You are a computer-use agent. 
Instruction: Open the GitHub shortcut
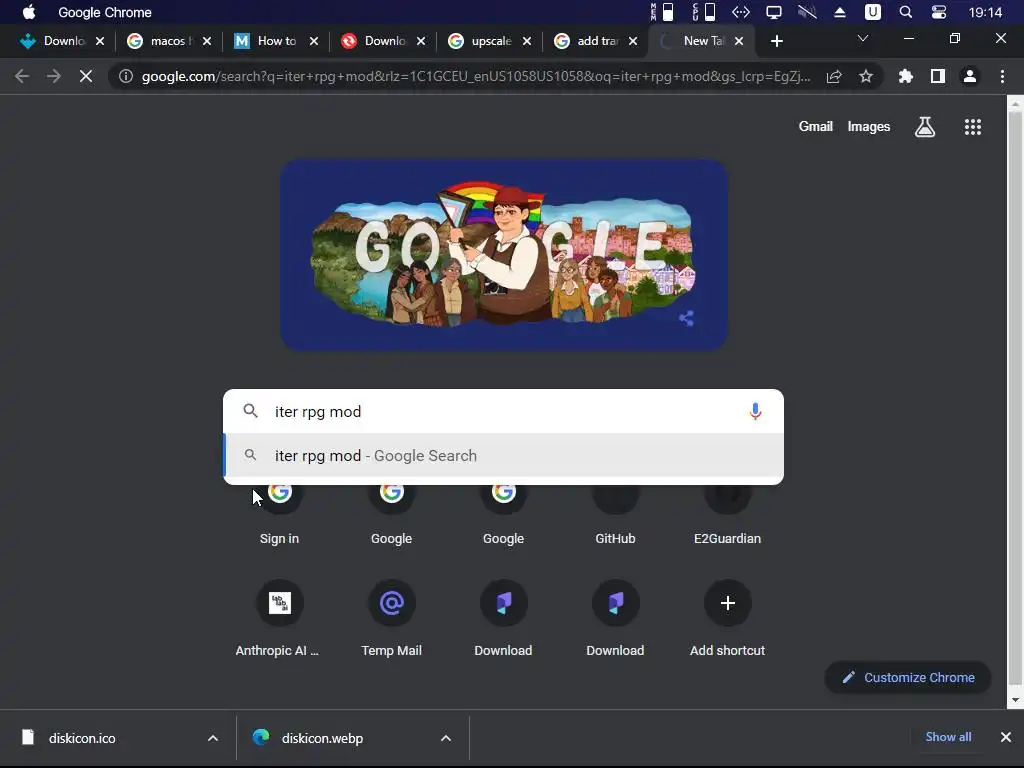[x=615, y=516]
